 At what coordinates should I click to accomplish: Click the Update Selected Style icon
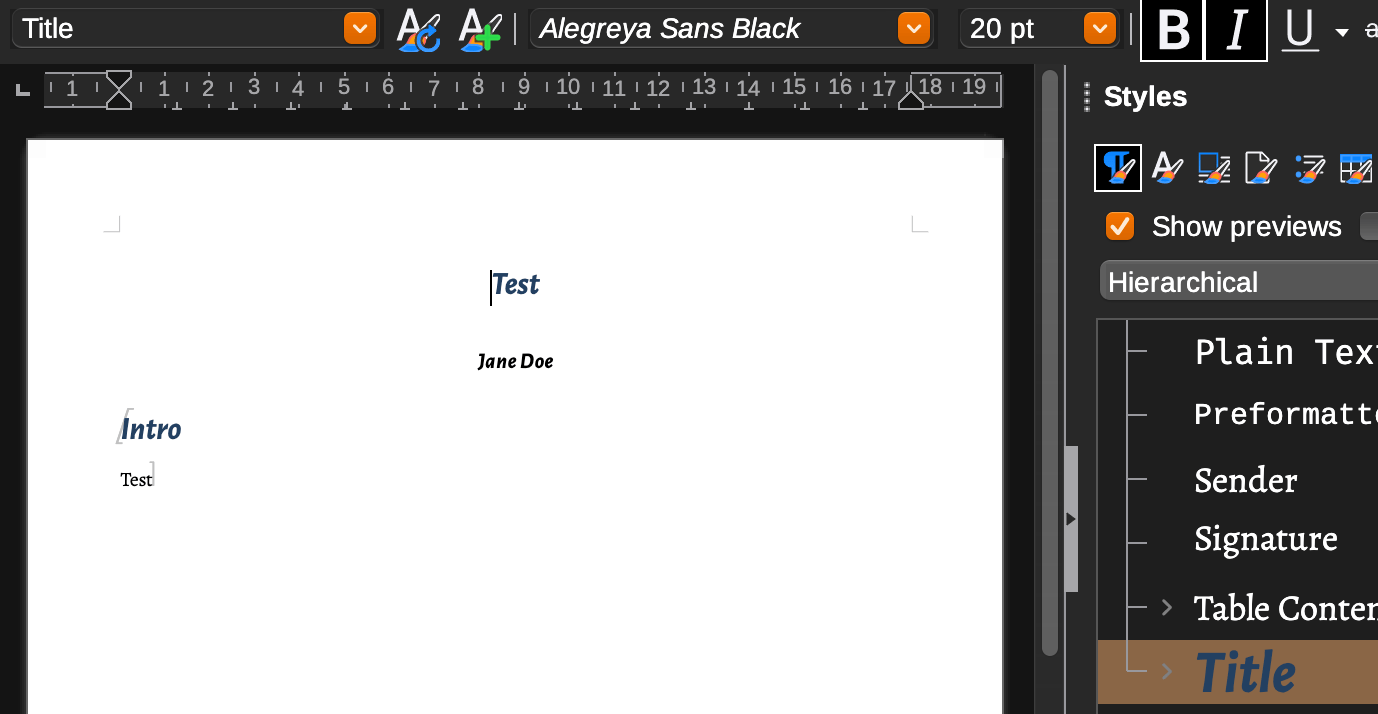pos(418,29)
